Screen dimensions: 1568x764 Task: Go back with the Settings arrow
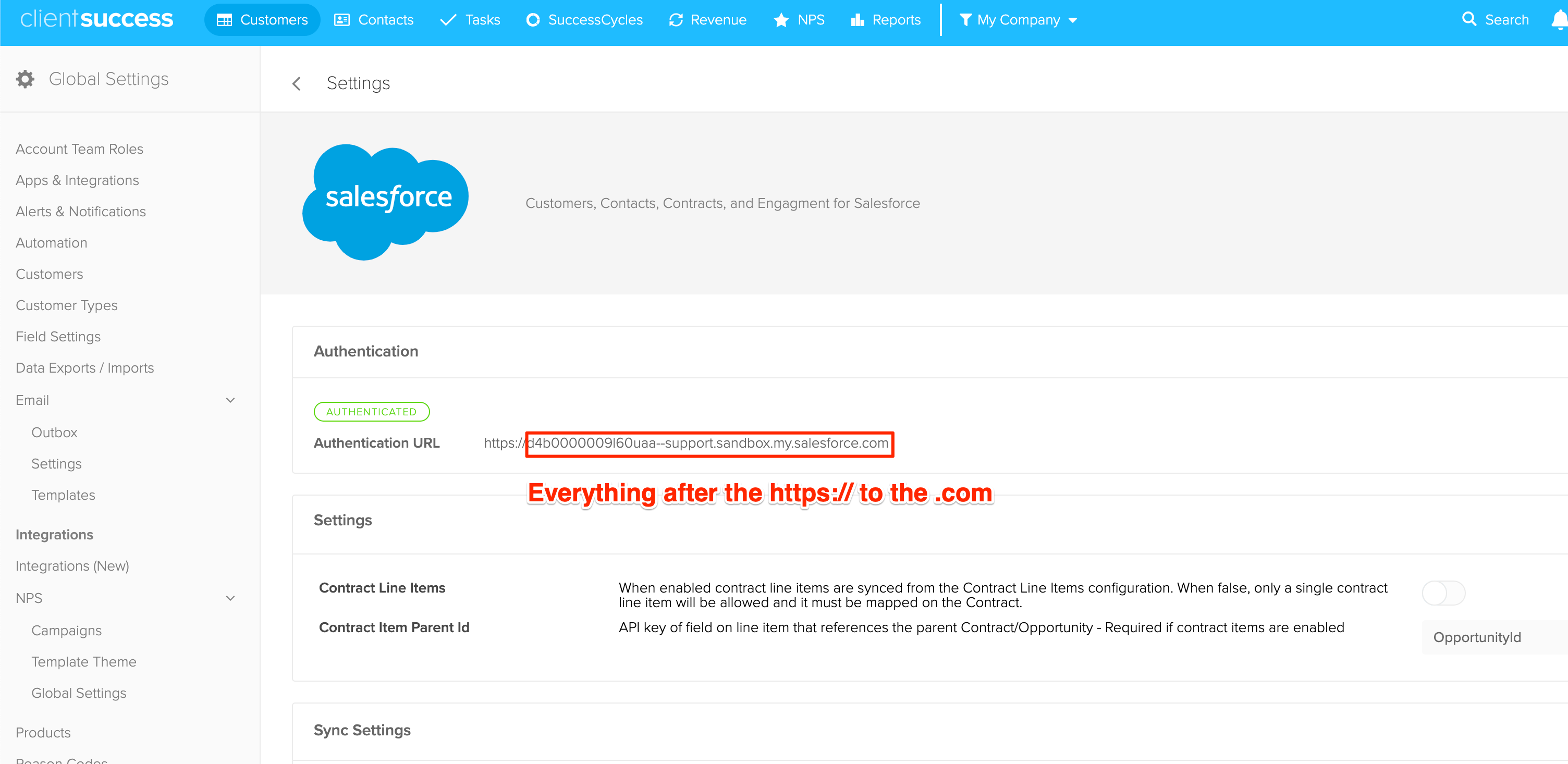(x=297, y=83)
